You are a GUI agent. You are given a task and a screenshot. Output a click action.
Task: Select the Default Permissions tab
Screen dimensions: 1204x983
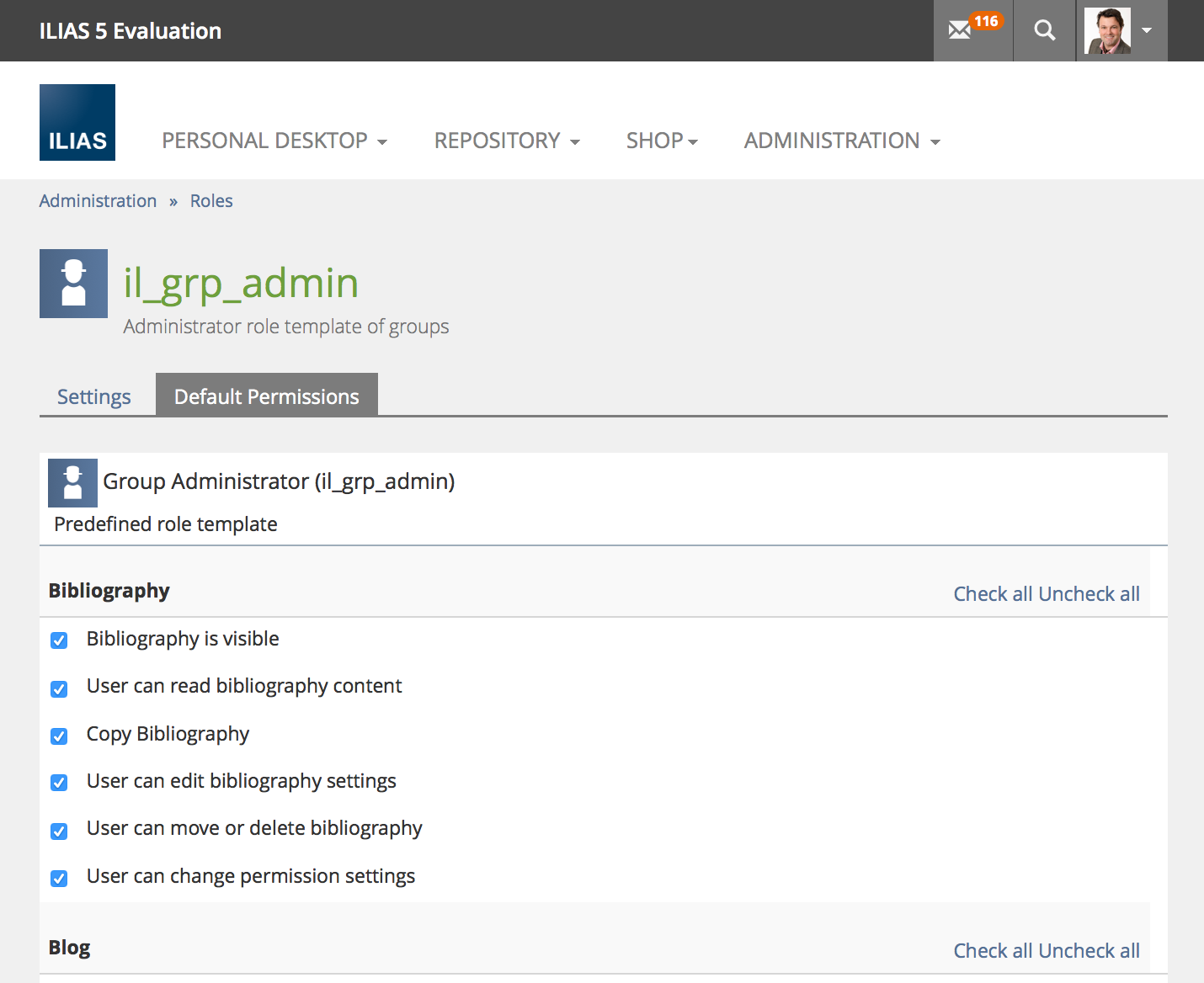(267, 396)
